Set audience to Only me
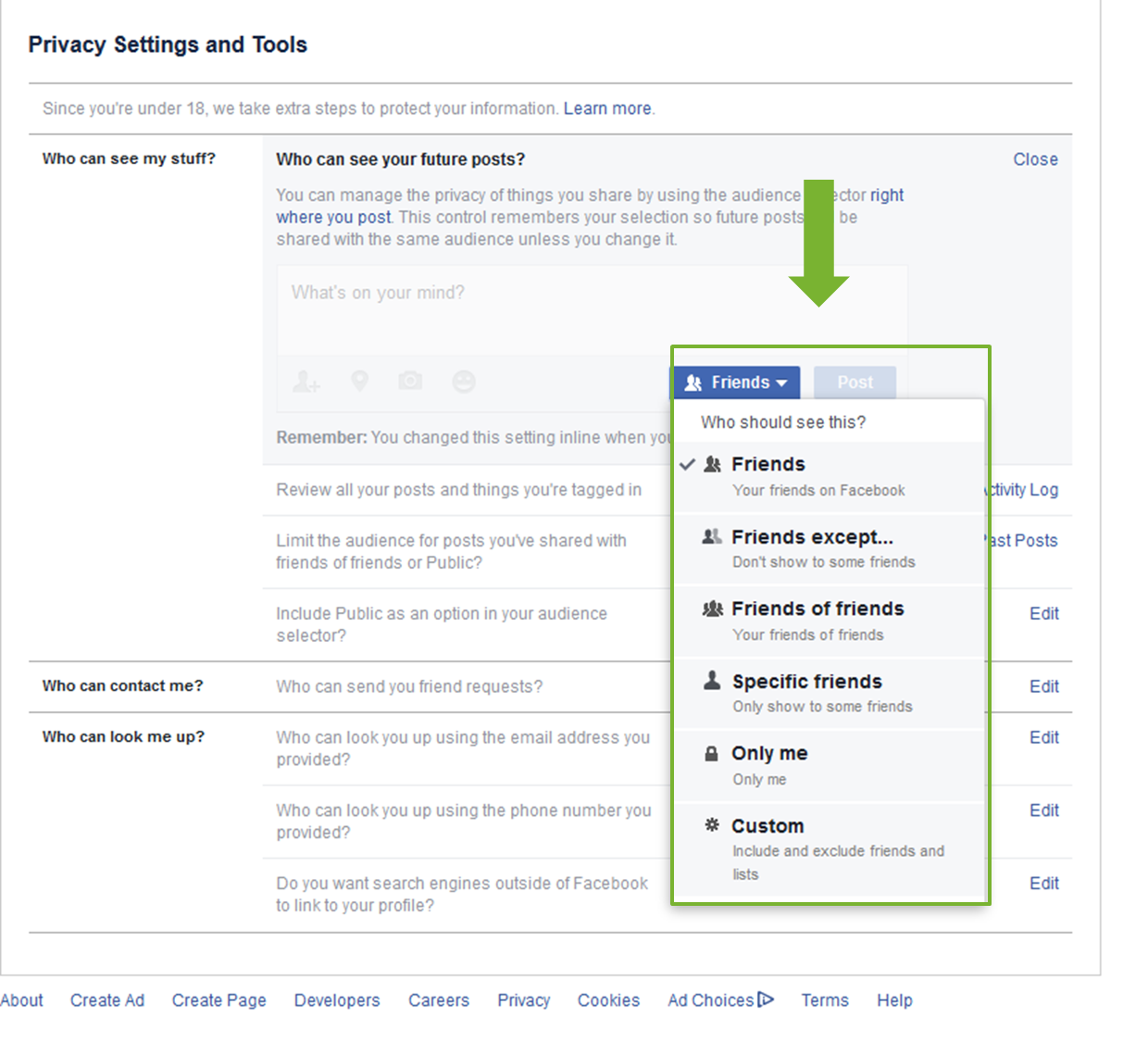 (829, 765)
